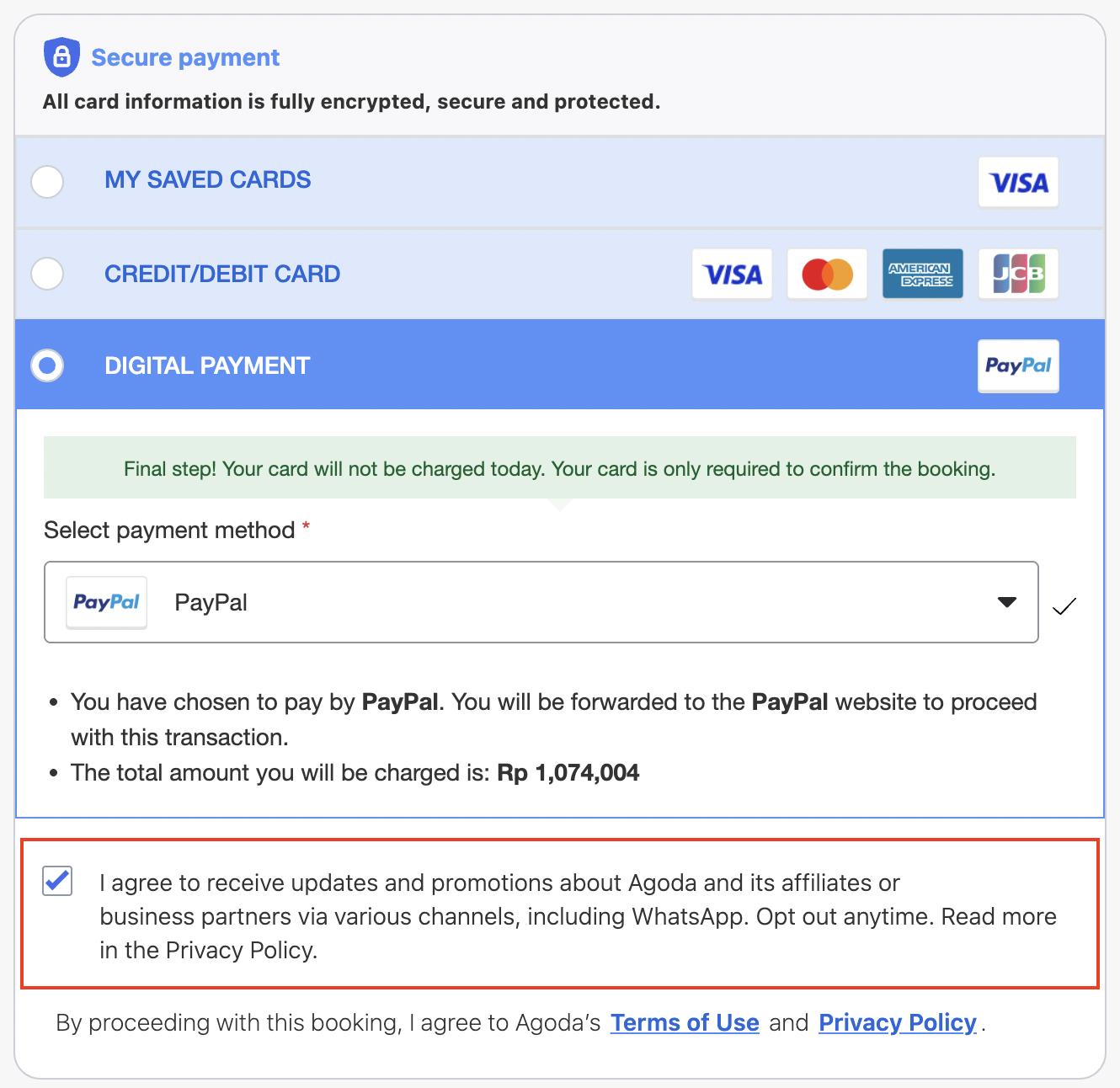Click the JCB card icon

click(x=1018, y=273)
